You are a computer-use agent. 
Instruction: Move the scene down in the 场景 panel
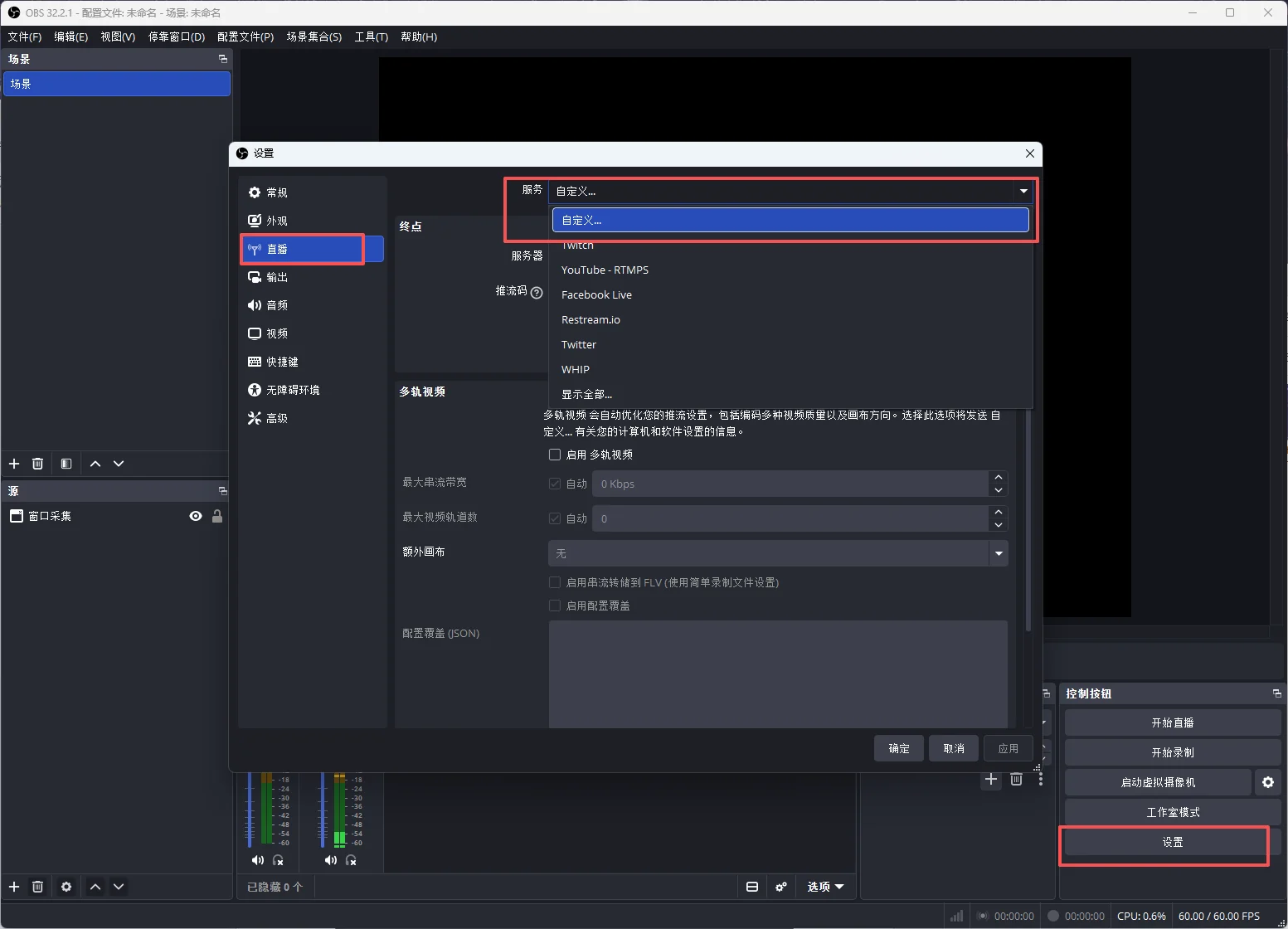(x=119, y=464)
